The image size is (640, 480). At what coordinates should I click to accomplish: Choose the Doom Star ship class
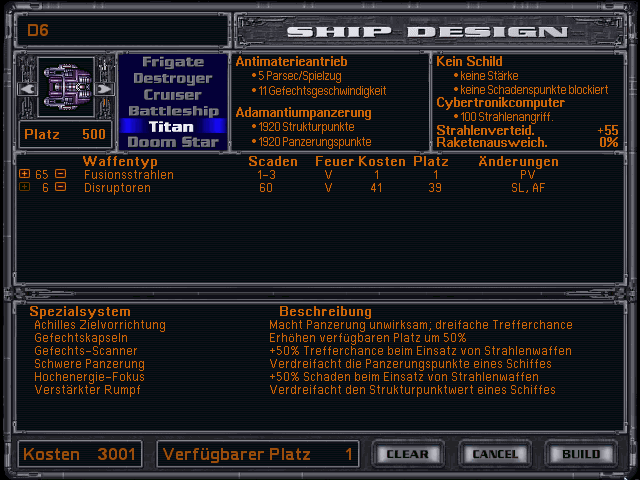click(x=173, y=142)
